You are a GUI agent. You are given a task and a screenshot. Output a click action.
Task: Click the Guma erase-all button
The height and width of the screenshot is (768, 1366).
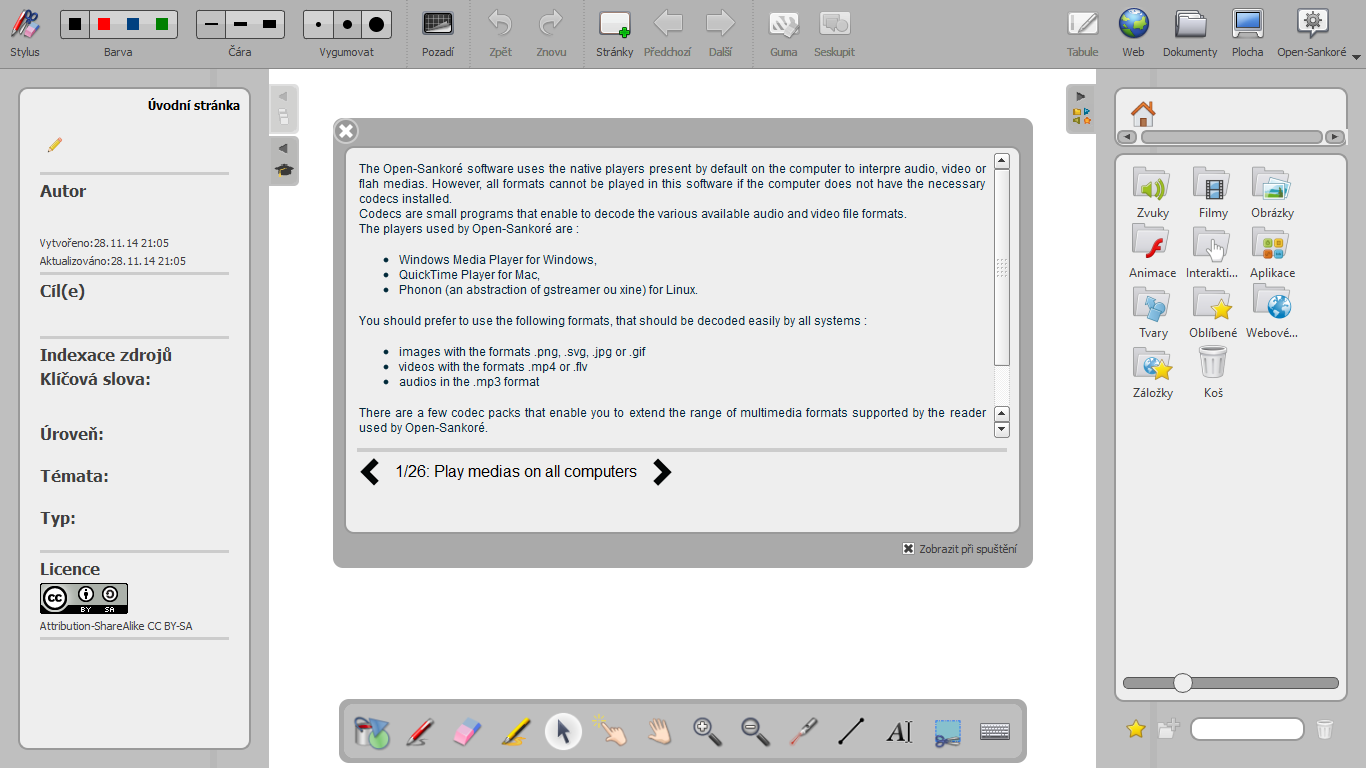(784, 32)
